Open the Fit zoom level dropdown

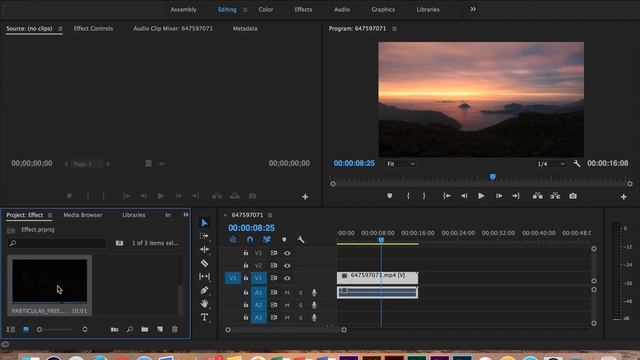pyautogui.click(x=401, y=164)
